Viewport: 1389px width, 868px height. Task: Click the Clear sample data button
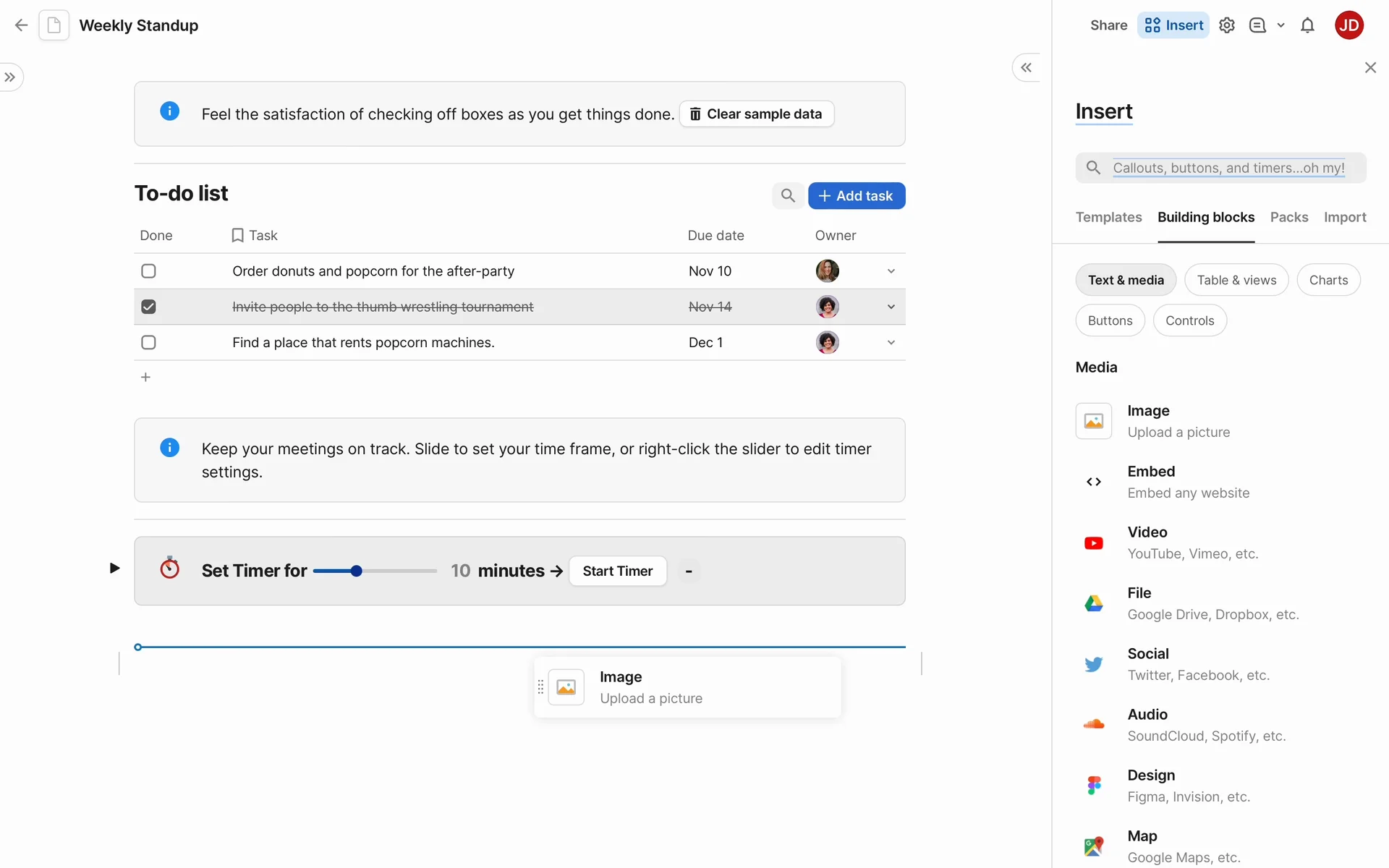[756, 114]
